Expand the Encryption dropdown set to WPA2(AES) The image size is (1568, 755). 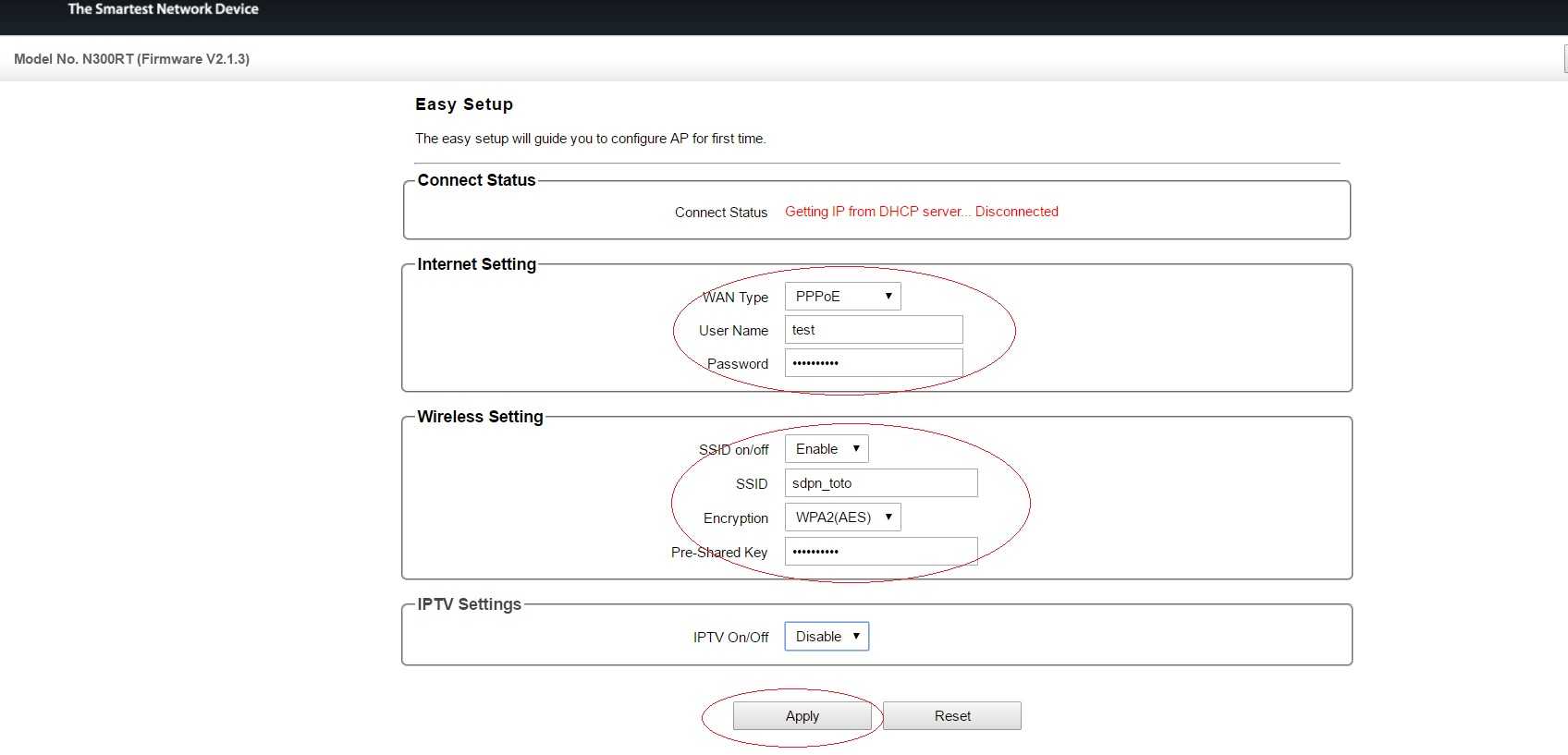coord(842,518)
